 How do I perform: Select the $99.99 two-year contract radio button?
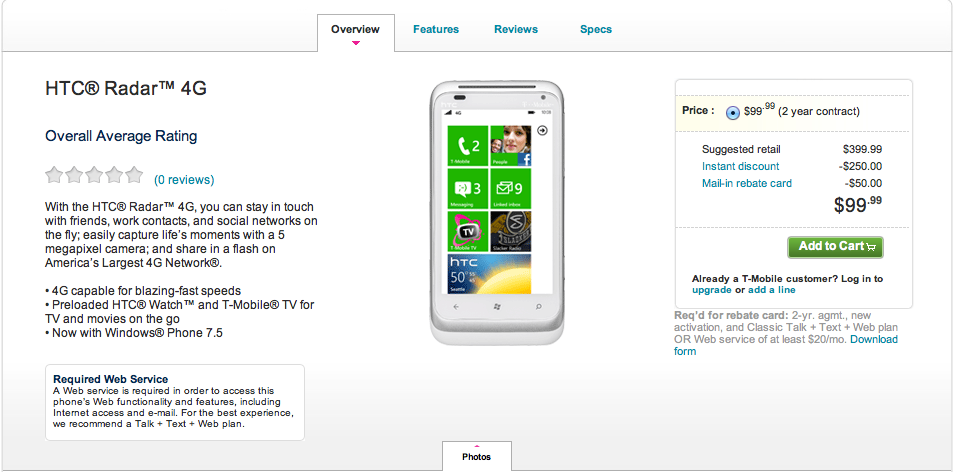[x=733, y=113]
